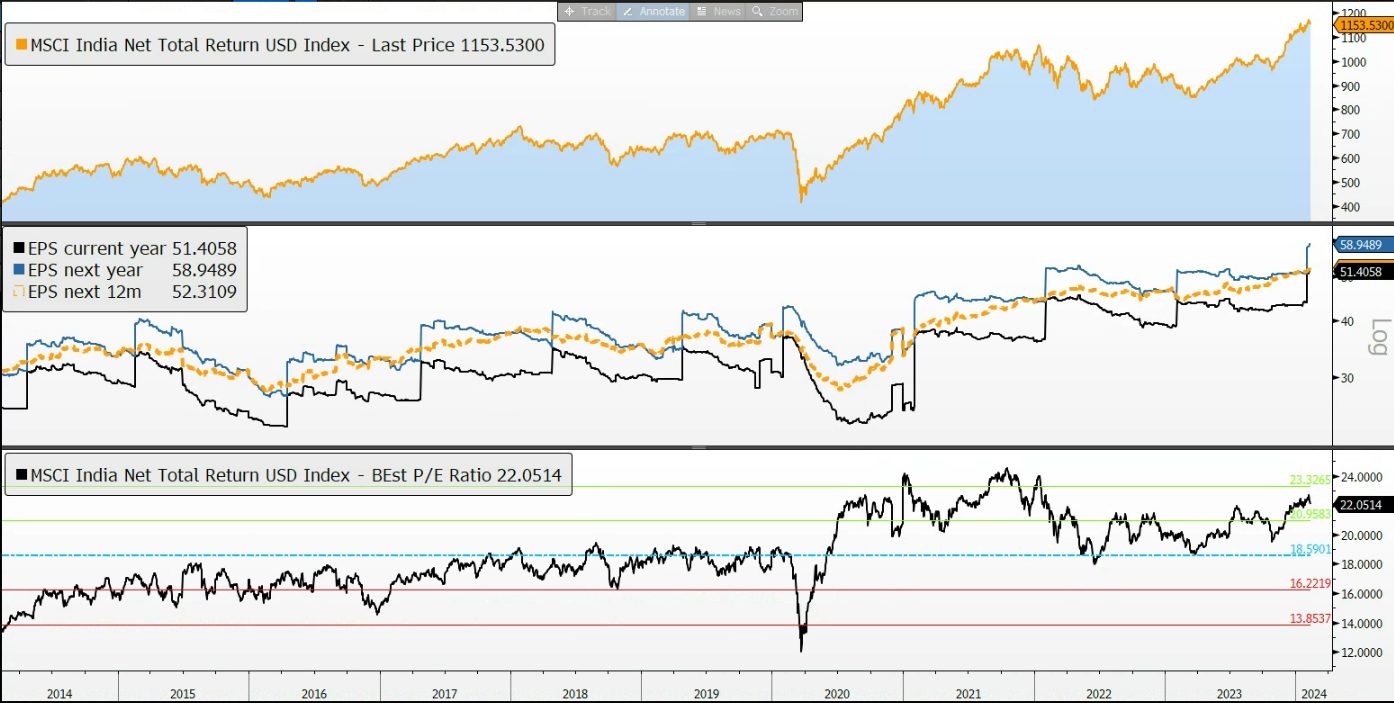Grab the divider handle between price and EPS panels
The image size is (1394, 703).
coord(698,223)
